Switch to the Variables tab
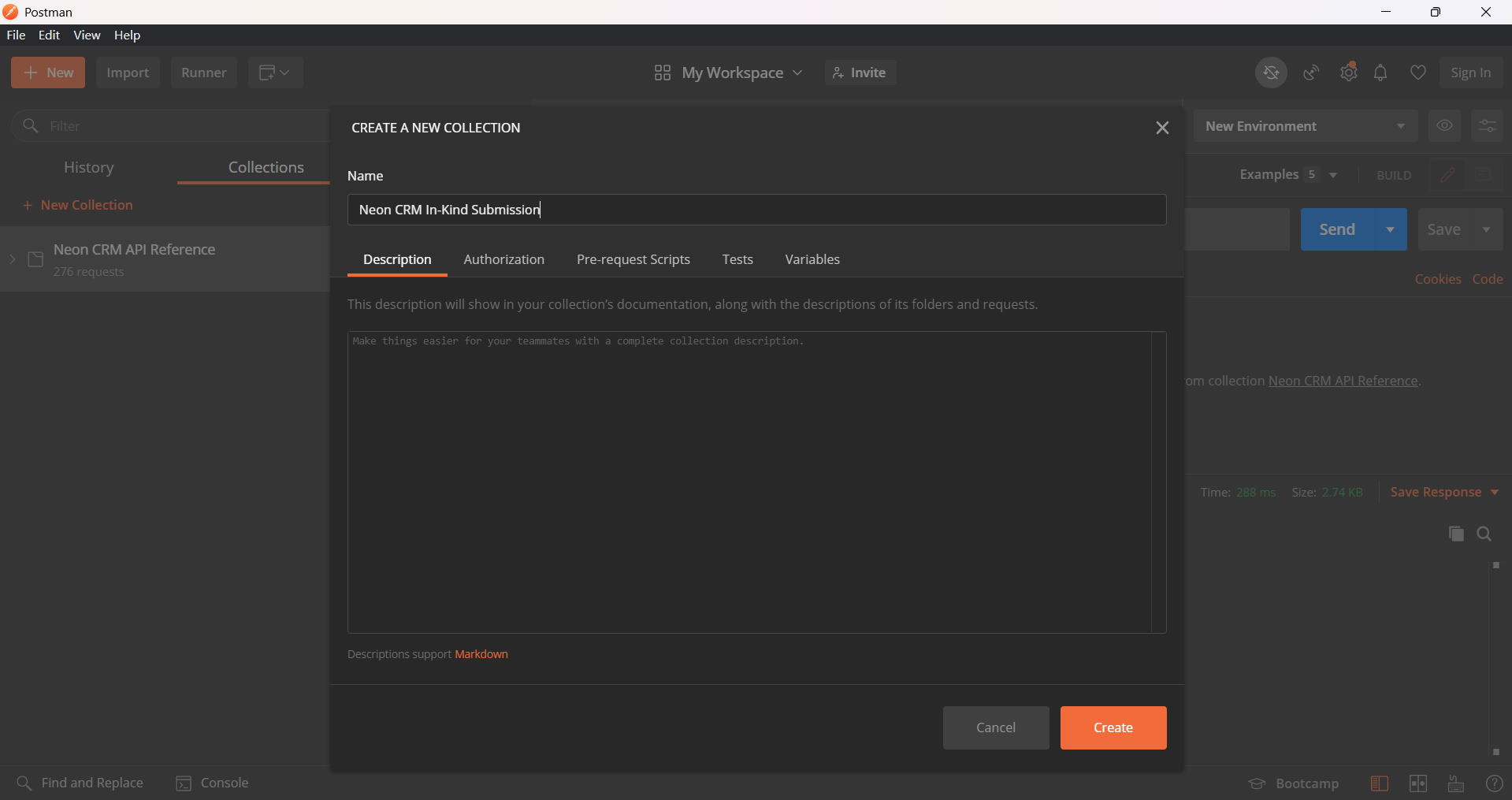The height and width of the screenshot is (800, 1512). click(x=812, y=259)
